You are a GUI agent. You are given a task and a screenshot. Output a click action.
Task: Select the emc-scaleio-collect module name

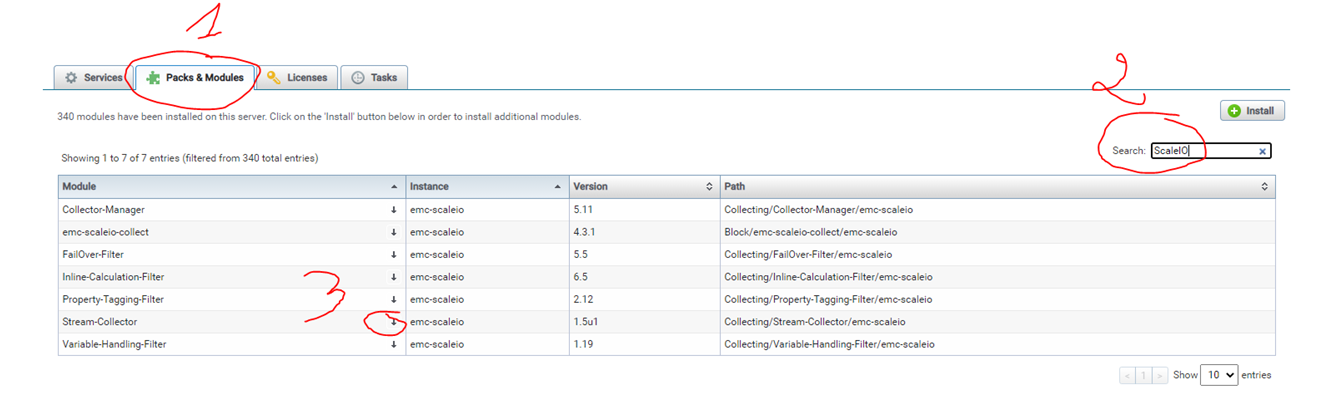[105, 232]
